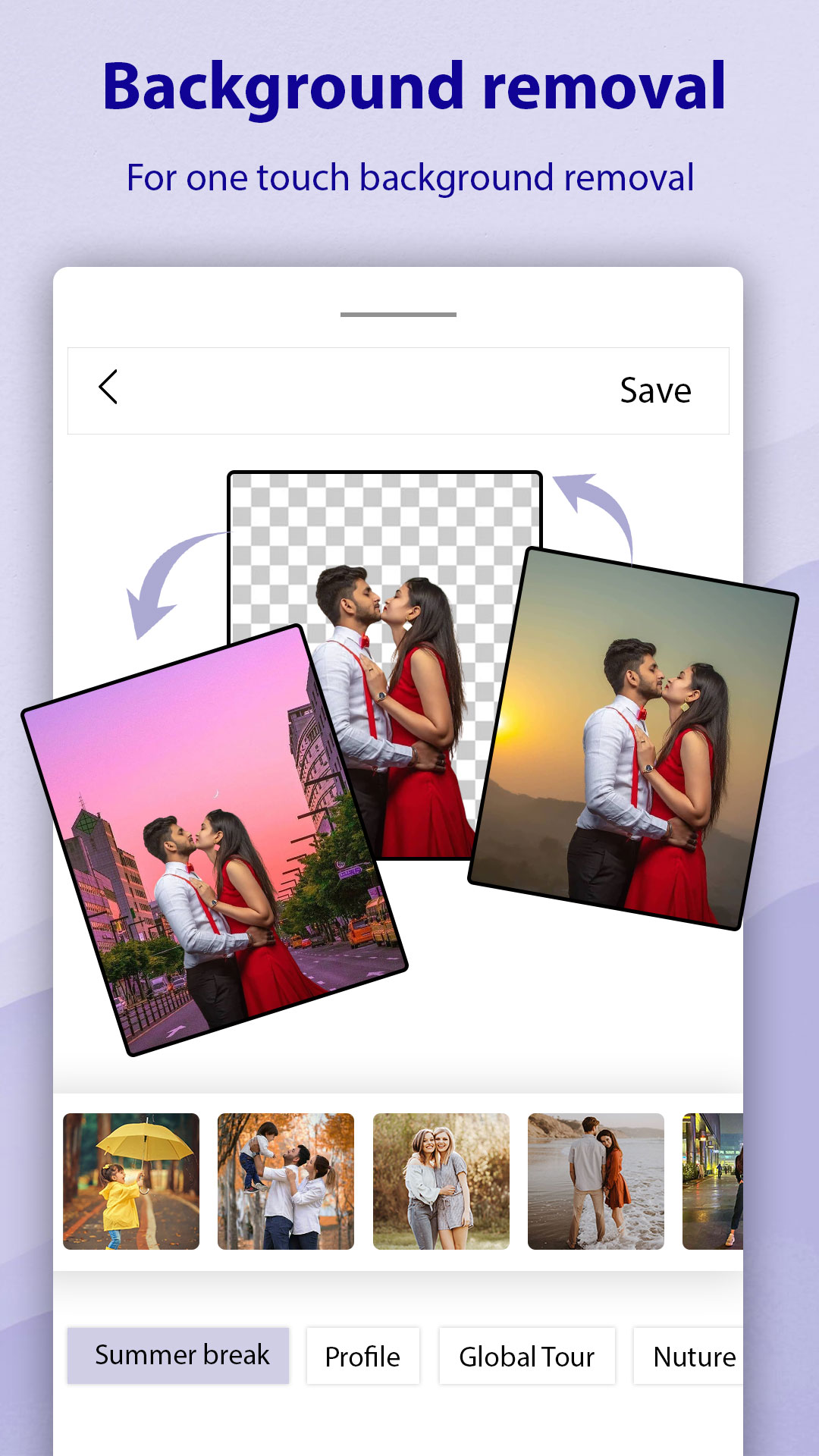This screenshot has height=1456, width=819.
Task: Select the autumn family thumbnail
Action: coord(286,1181)
